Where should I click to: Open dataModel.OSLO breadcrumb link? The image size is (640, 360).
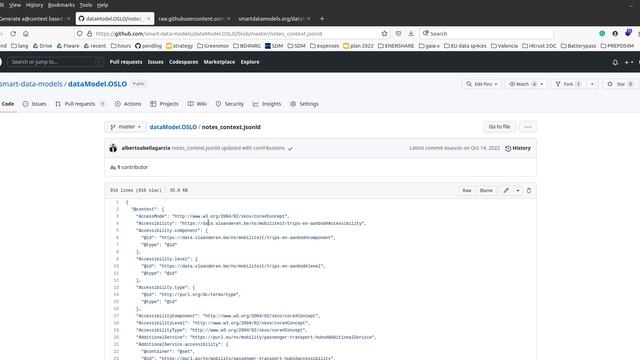(x=173, y=127)
